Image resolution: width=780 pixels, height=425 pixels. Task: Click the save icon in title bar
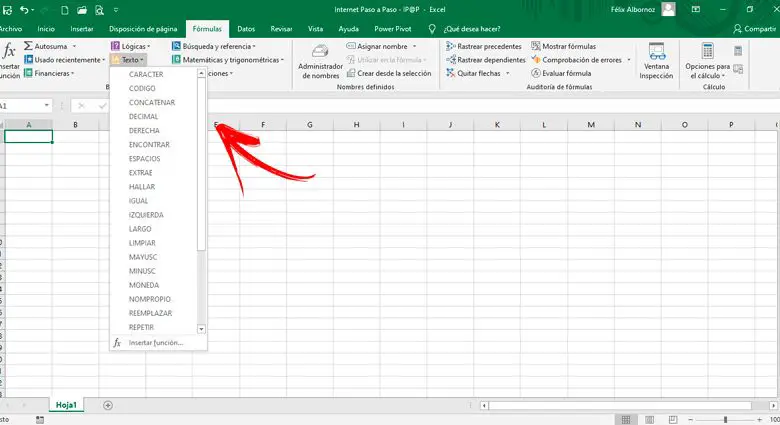(7, 9)
